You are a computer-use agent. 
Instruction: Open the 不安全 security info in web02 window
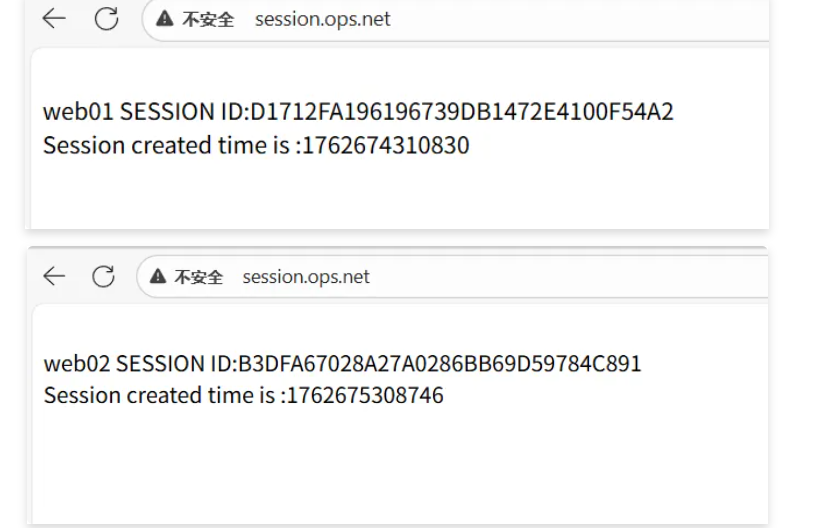(198, 277)
